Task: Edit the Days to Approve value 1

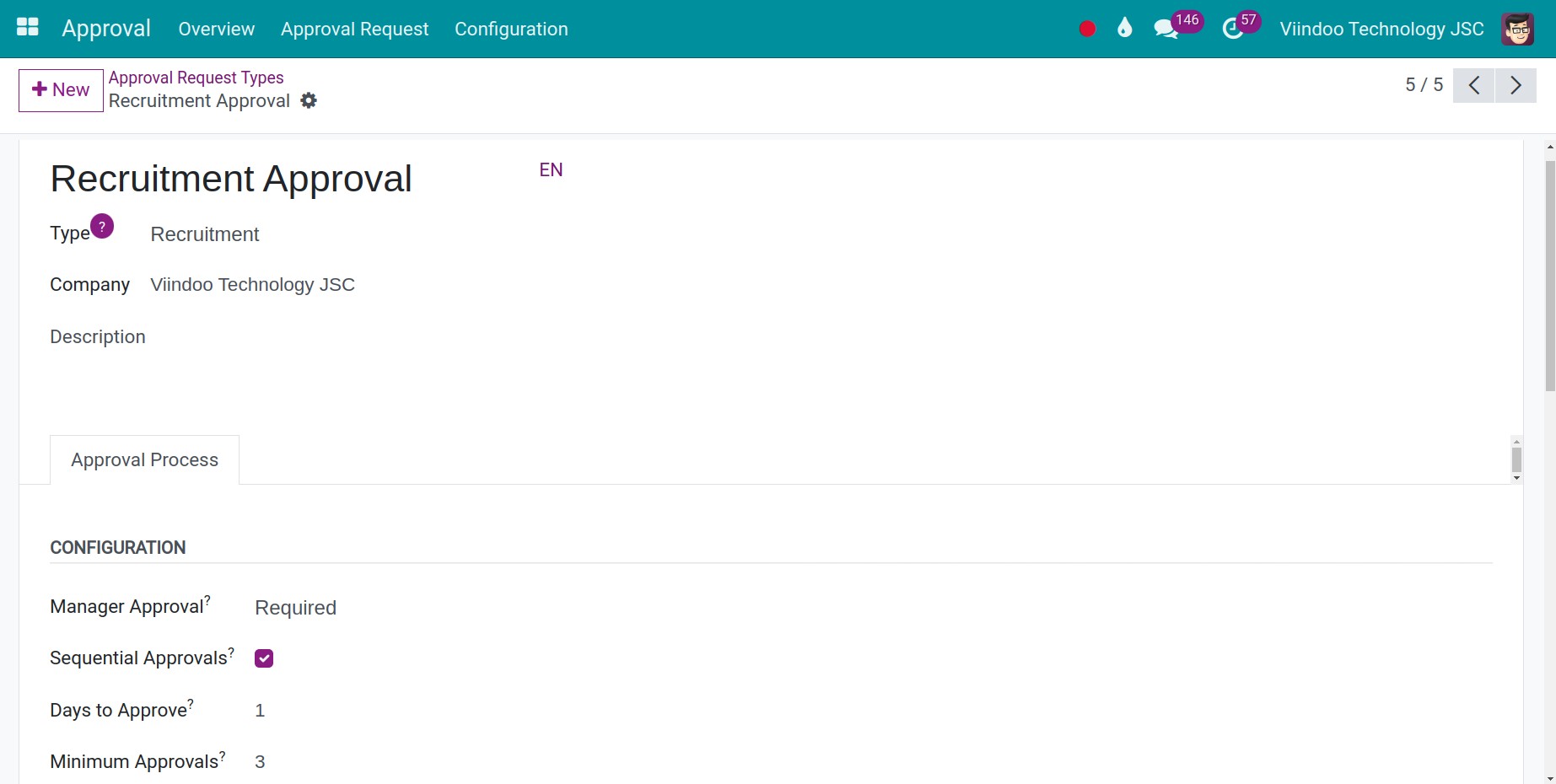Action: click(260, 711)
